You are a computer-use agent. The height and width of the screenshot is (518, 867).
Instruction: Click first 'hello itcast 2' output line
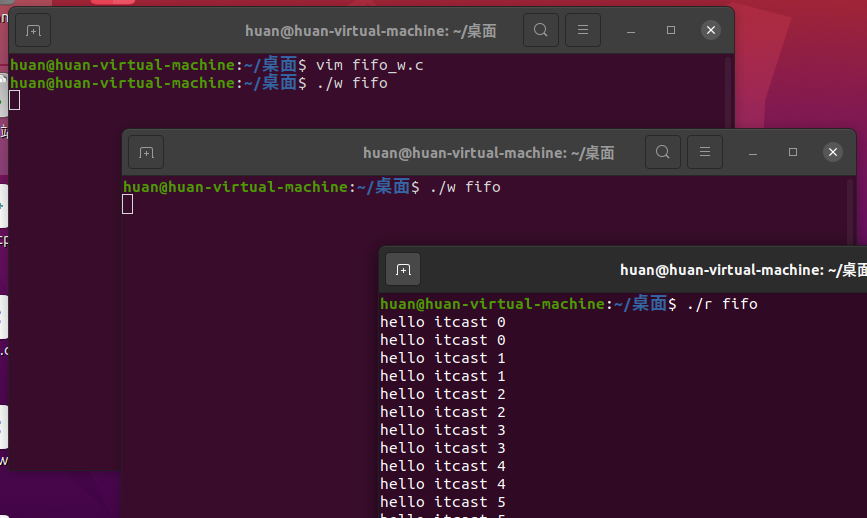pos(443,394)
